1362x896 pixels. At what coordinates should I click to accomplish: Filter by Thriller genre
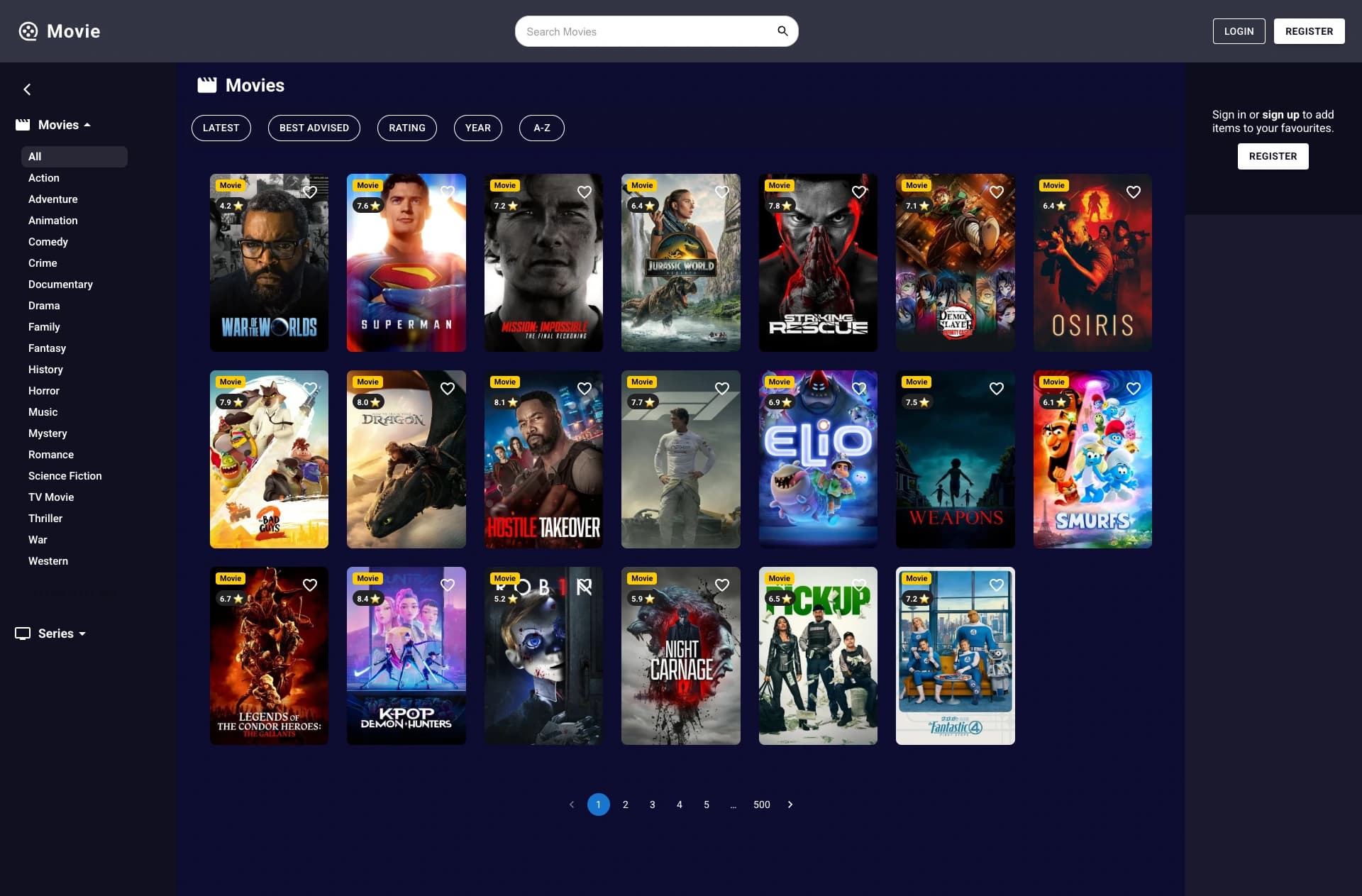tap(45, 519)
